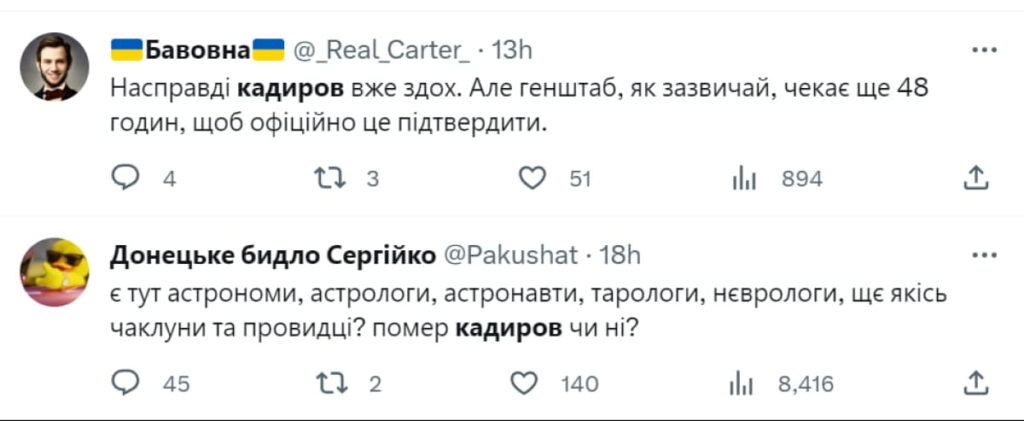View analytics of the Pakushat tweet
This screenshot has height=421, width=1024.
[743, 382]
